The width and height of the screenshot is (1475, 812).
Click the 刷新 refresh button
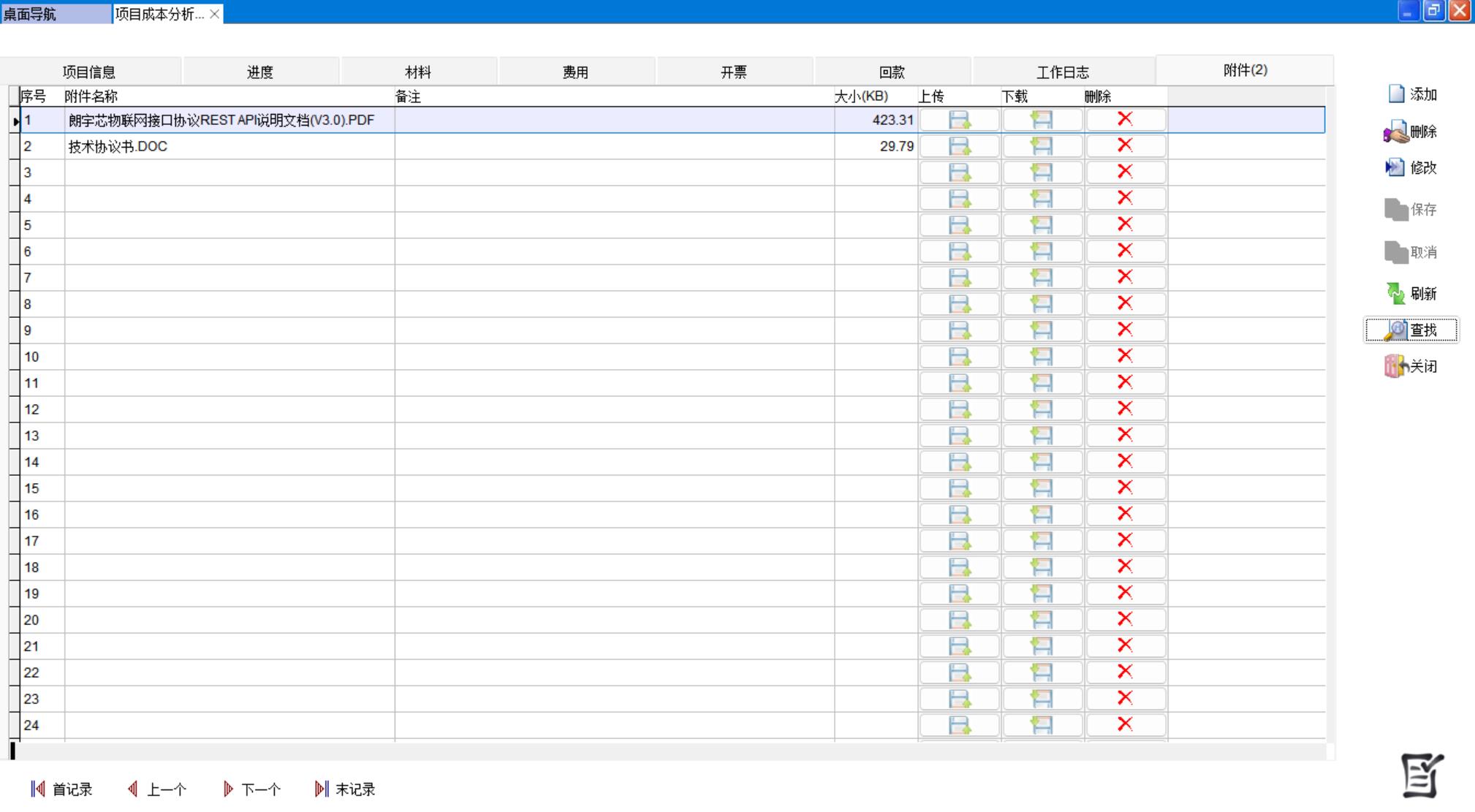tap(1412, 294)
